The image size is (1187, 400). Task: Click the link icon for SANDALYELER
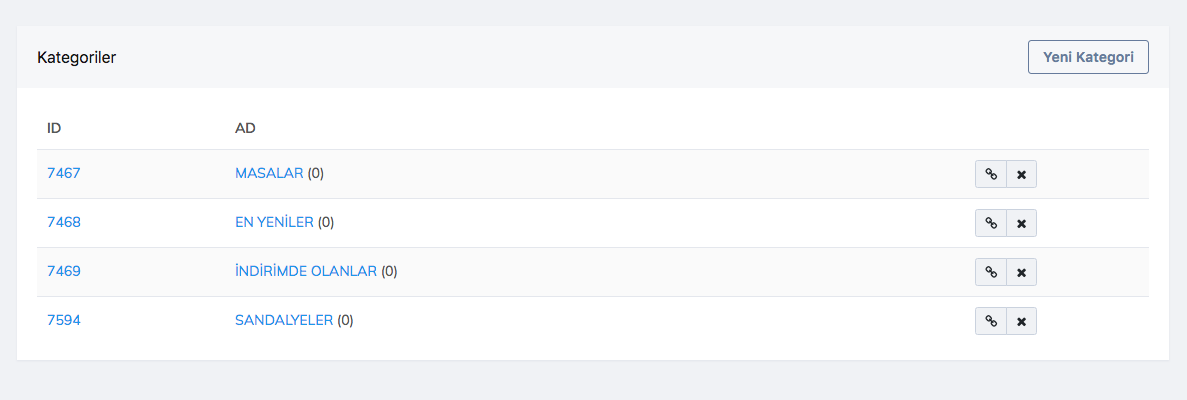[991, 321]
